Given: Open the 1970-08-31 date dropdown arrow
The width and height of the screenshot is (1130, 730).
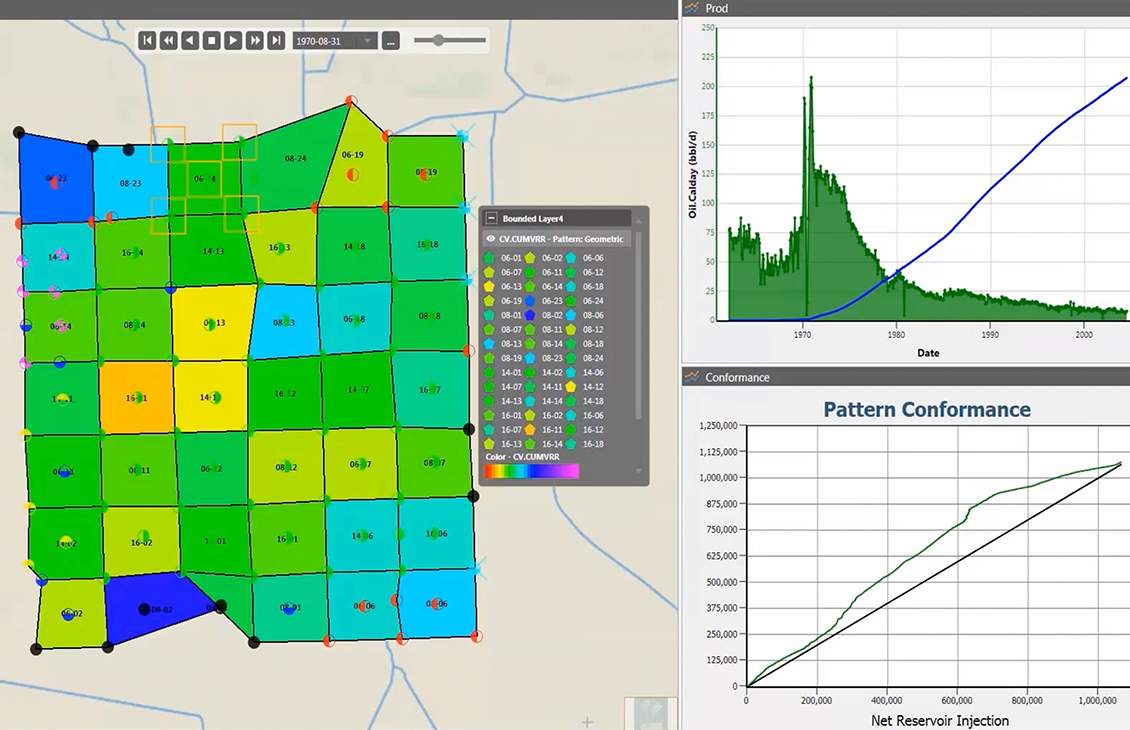Looking at the screenshot, I should pos(368,41).
